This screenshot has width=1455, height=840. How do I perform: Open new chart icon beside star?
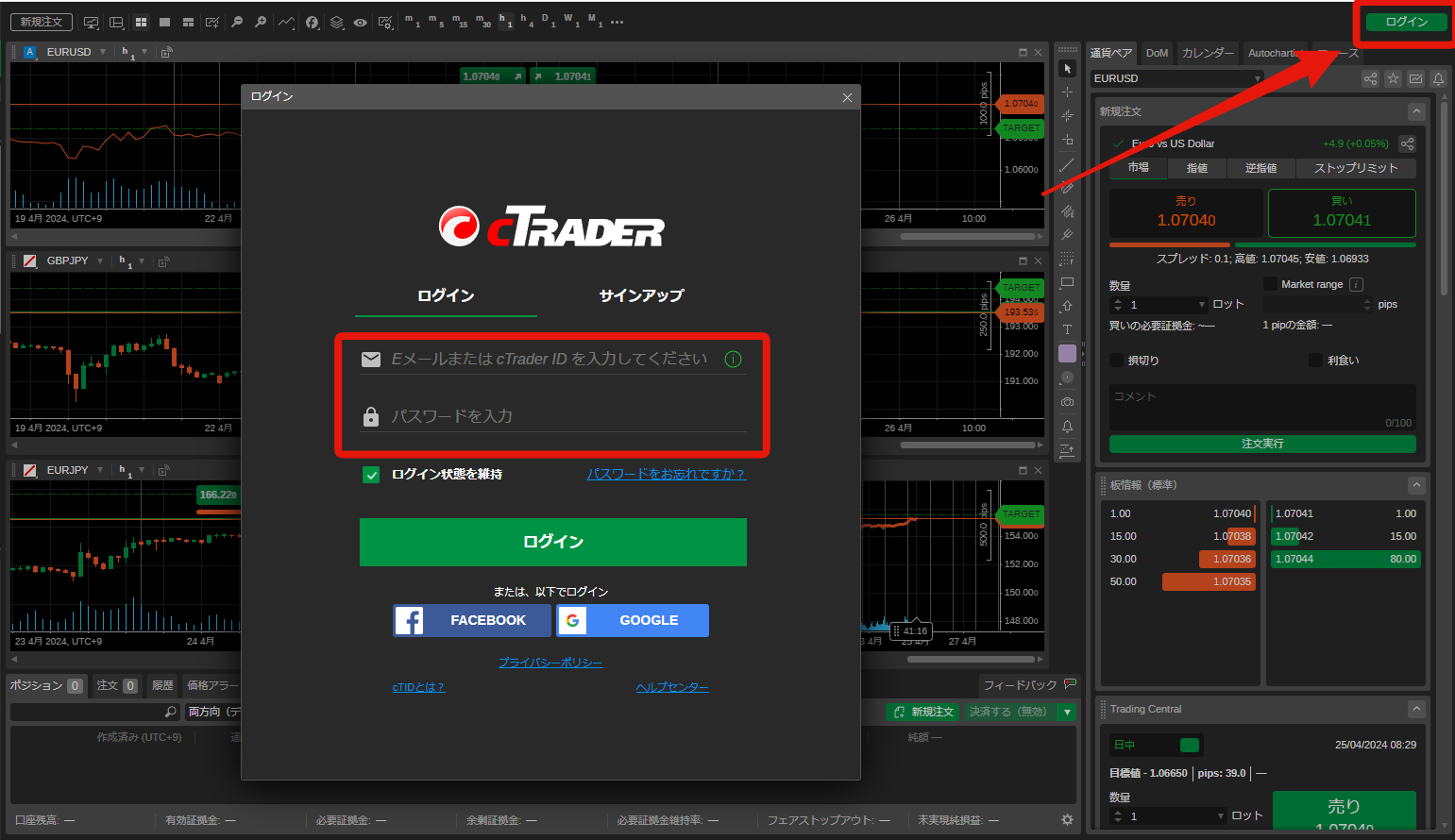[x=1415, y=78]
